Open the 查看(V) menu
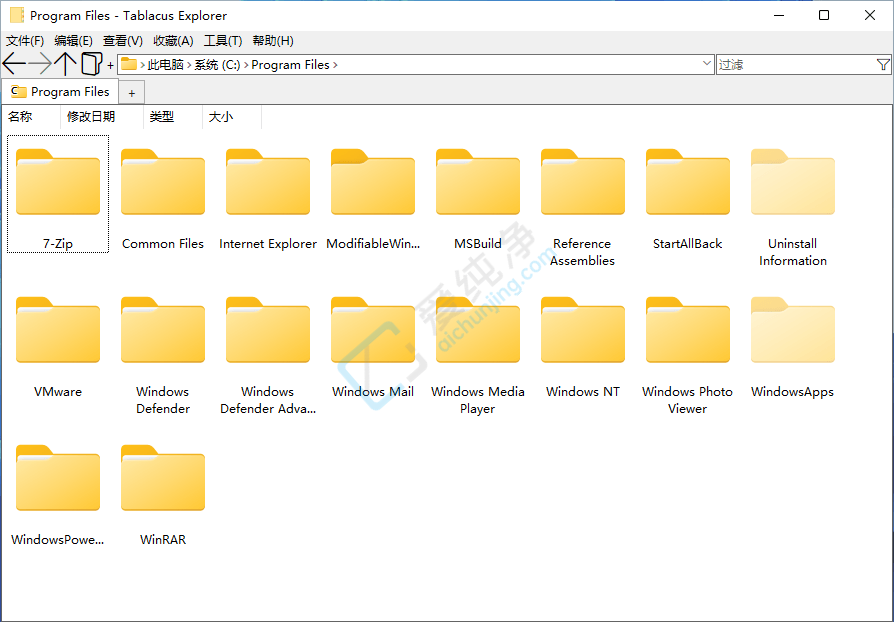The image size is (894, 622). pyautogui.click(x=123, y=41)
